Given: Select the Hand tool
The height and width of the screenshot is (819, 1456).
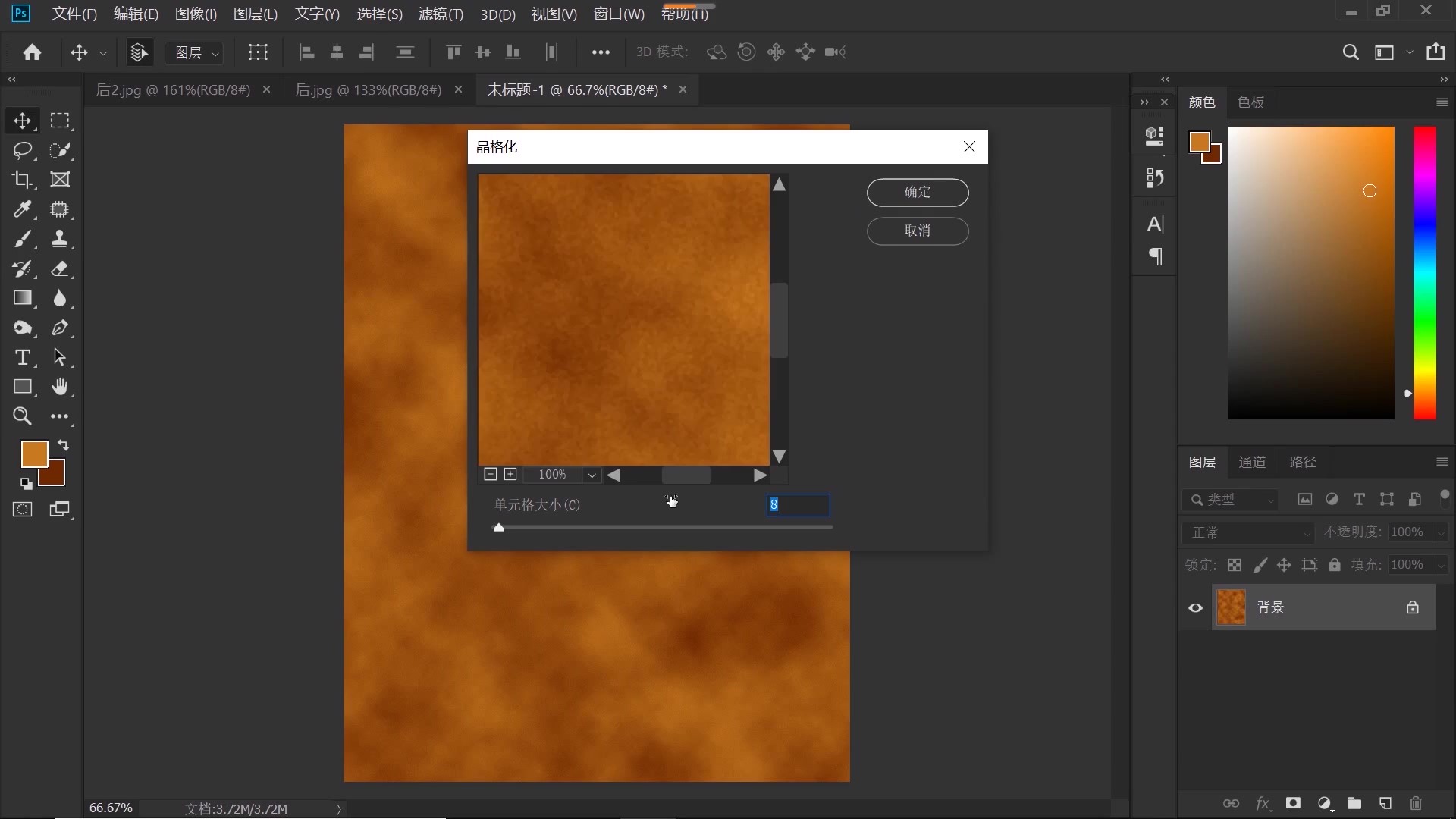Looking at the screenshot, I should click(x=59, y=387).
